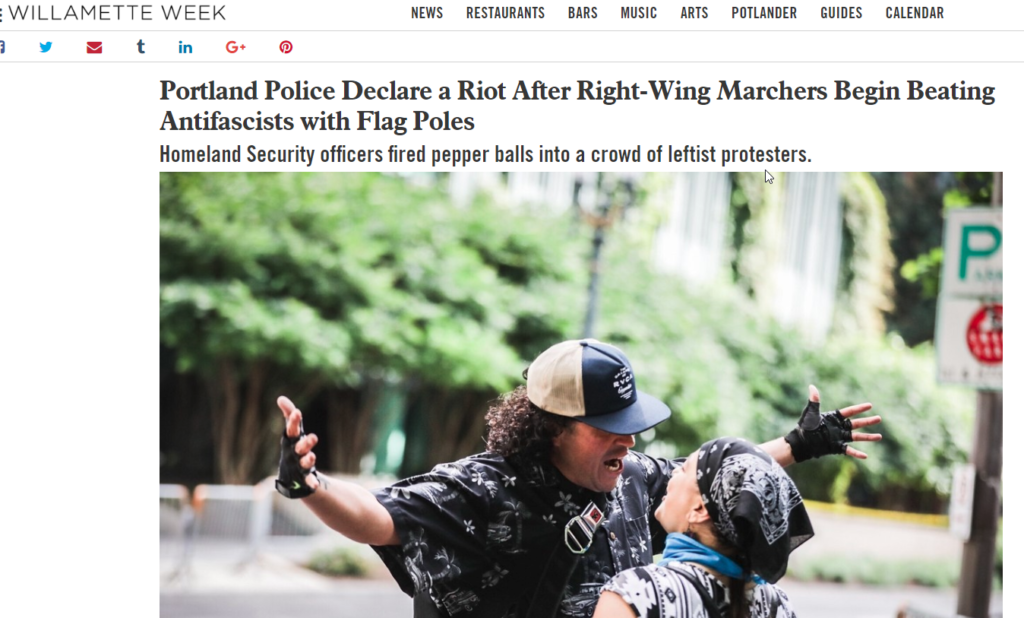Share article on Facebook
This screenshot has height=618, width=1024.
pos(2,47)
